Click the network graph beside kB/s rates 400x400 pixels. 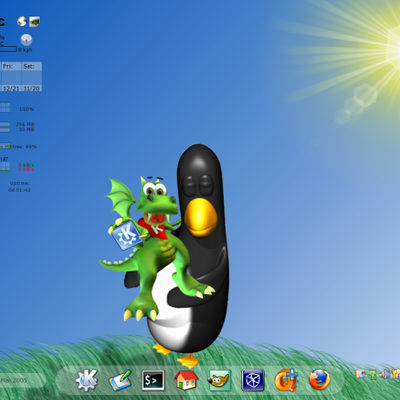click(x=5, y=167)
